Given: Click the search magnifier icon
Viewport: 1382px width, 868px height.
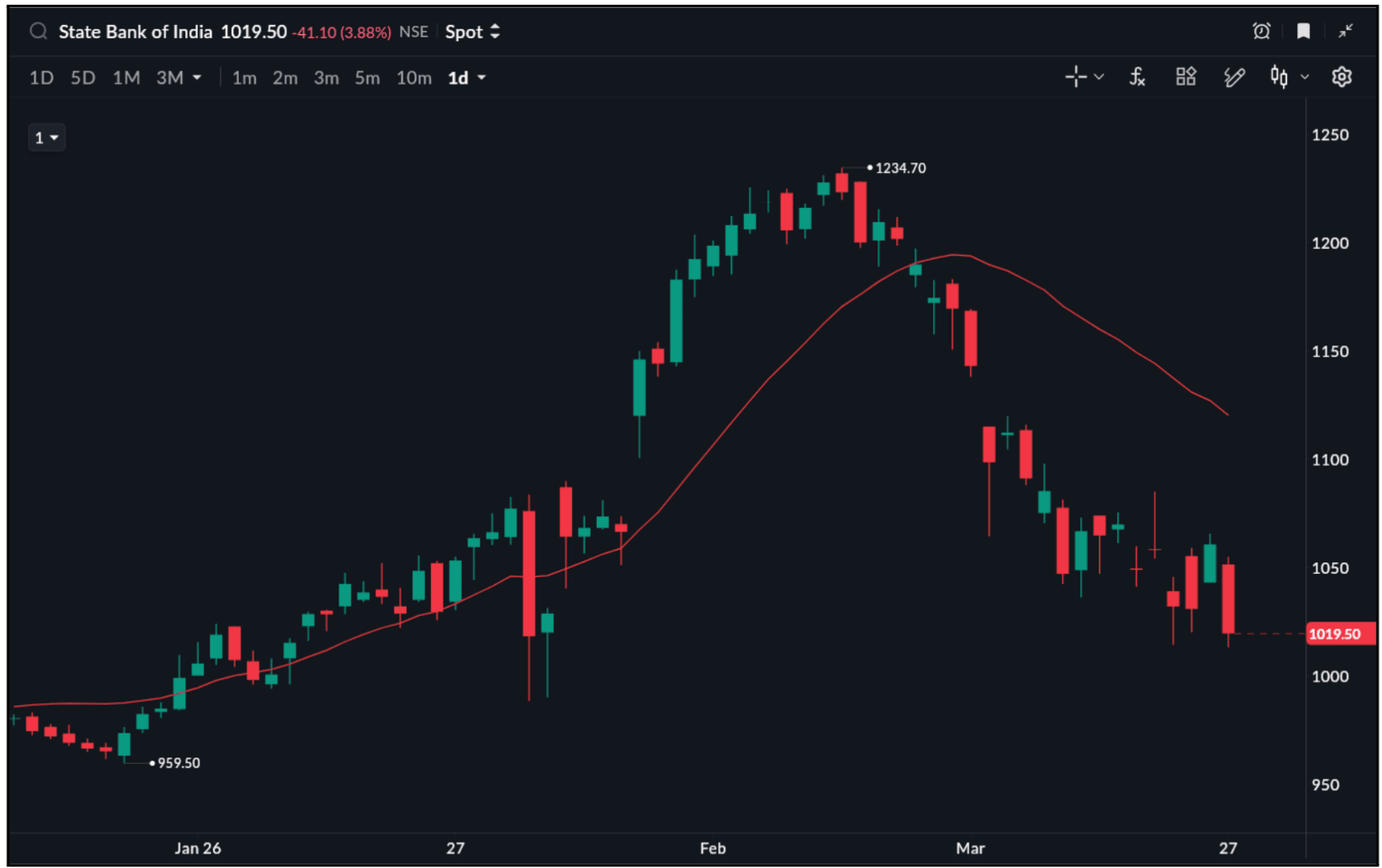Looking at the screenshot, I should [38, 32].
